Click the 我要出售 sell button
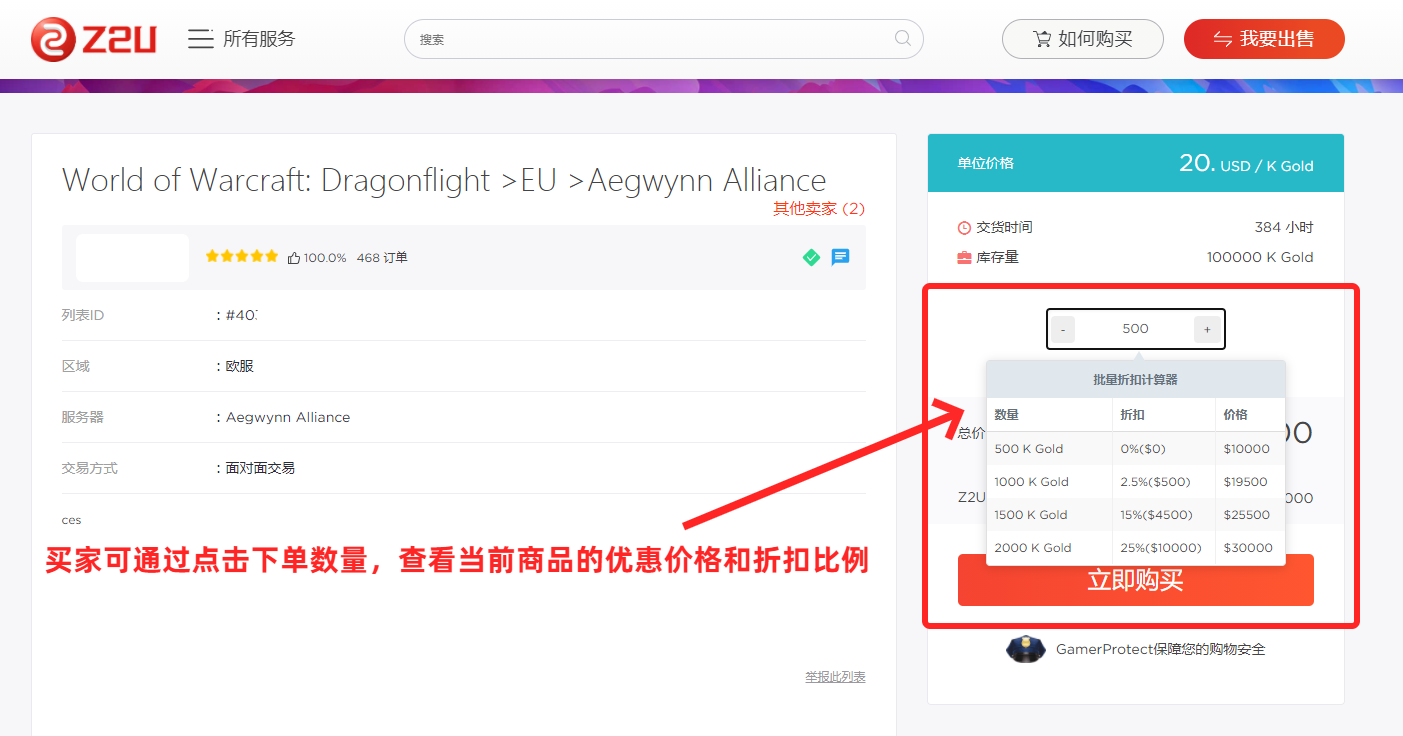Screen dimensions: 1403x736 pos(1264,39)
